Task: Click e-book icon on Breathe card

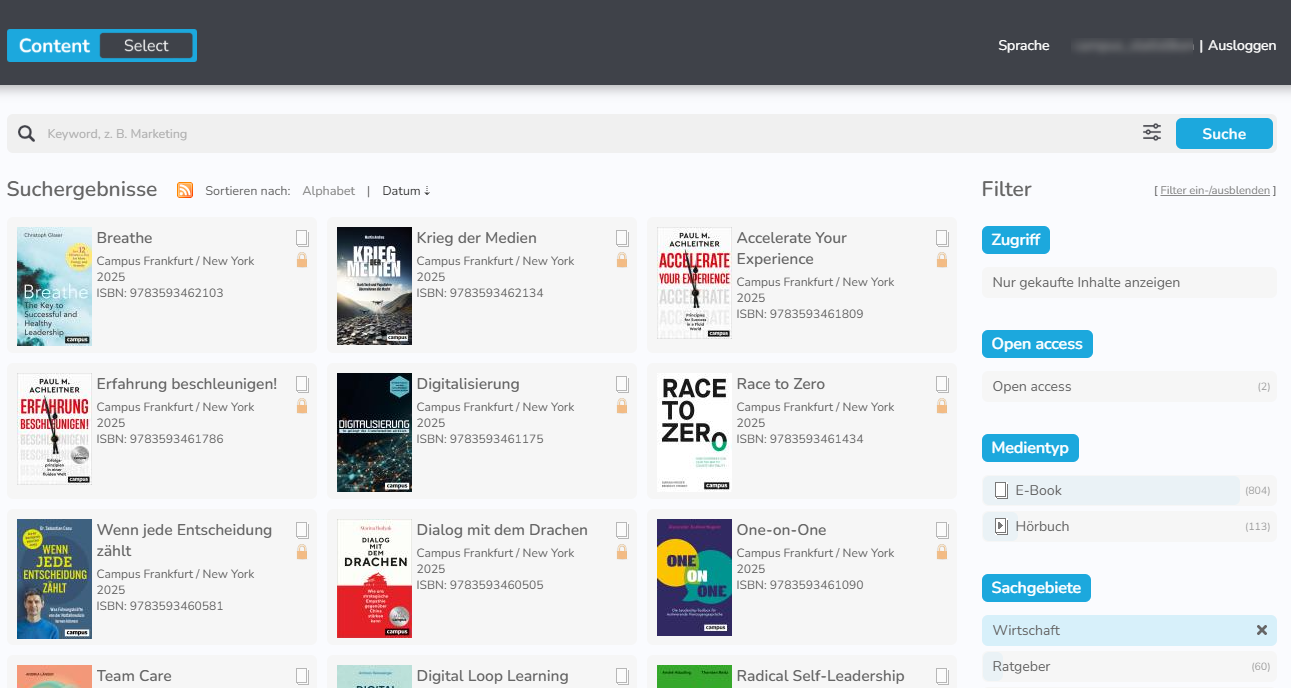Action: pos(302,238)
